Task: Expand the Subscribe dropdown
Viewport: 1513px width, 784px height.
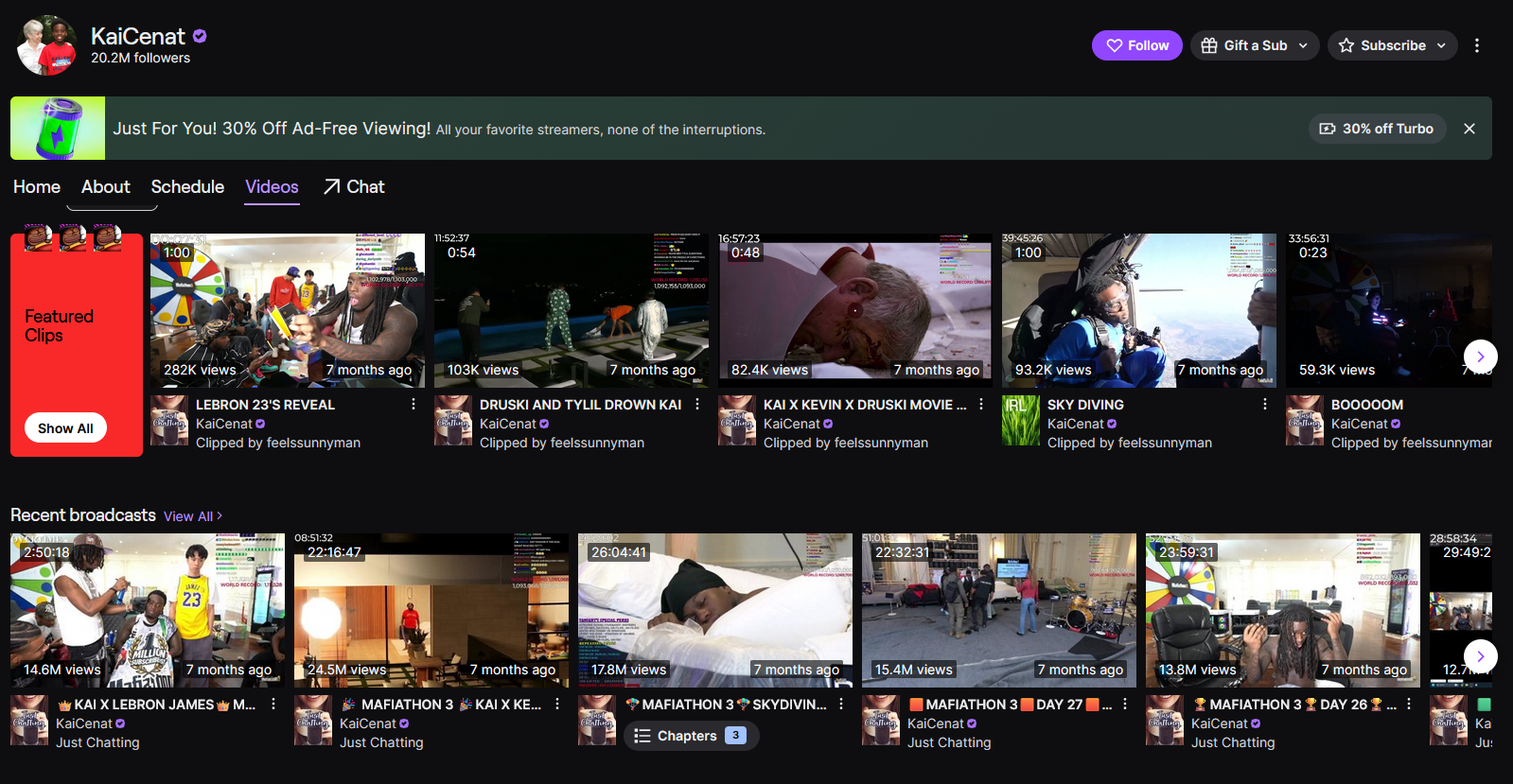Action: [x=1393, y=45]
